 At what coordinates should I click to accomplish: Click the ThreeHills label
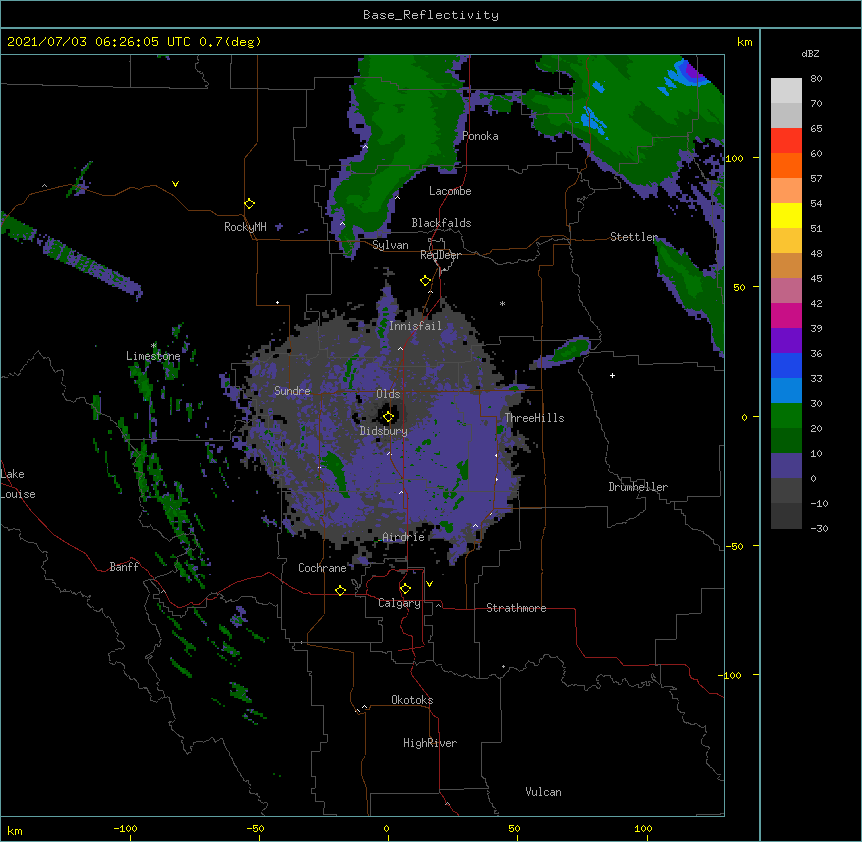(x=534, y=418)
